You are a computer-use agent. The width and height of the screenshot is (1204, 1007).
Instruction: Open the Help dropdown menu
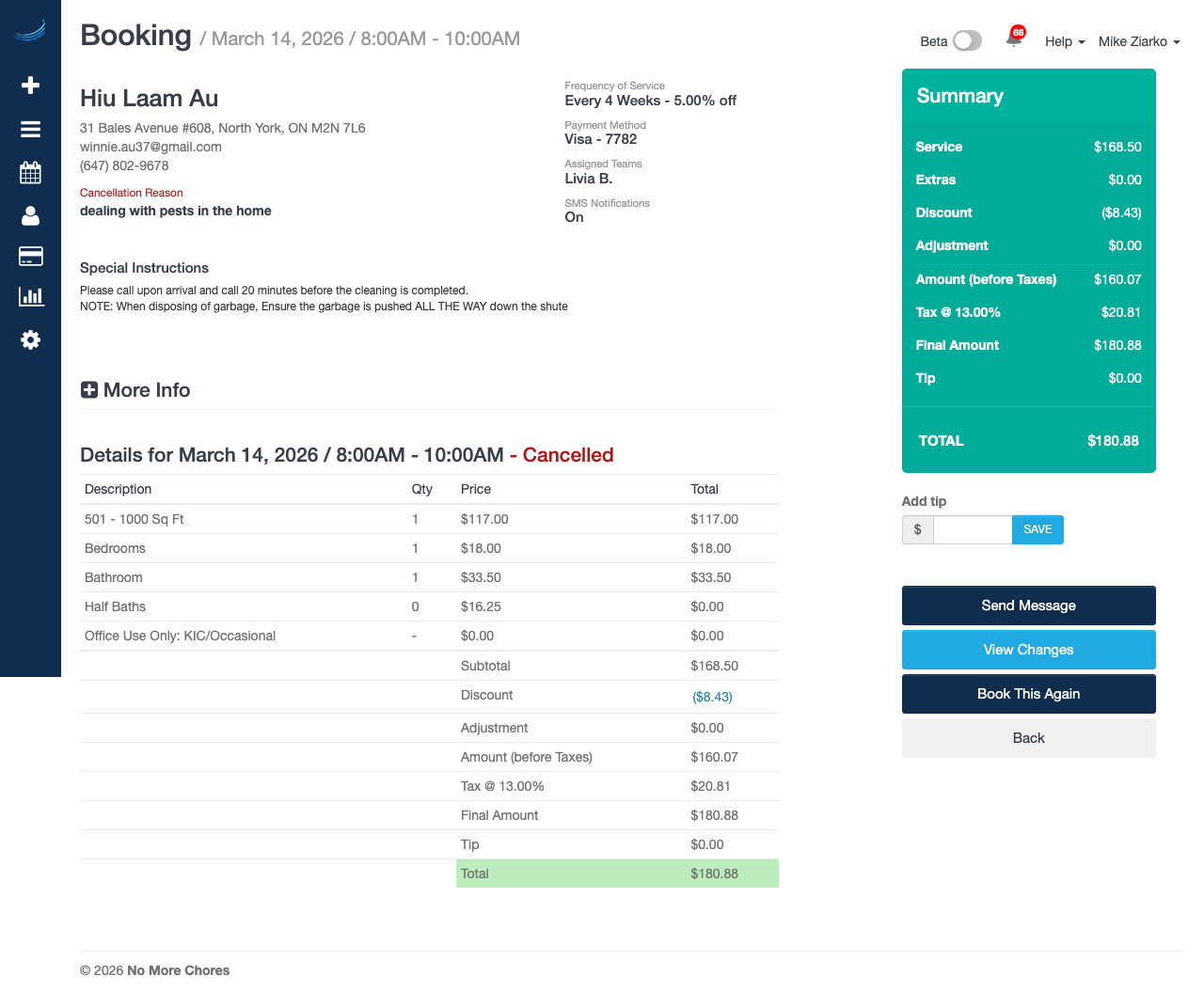click(1064, 41)
